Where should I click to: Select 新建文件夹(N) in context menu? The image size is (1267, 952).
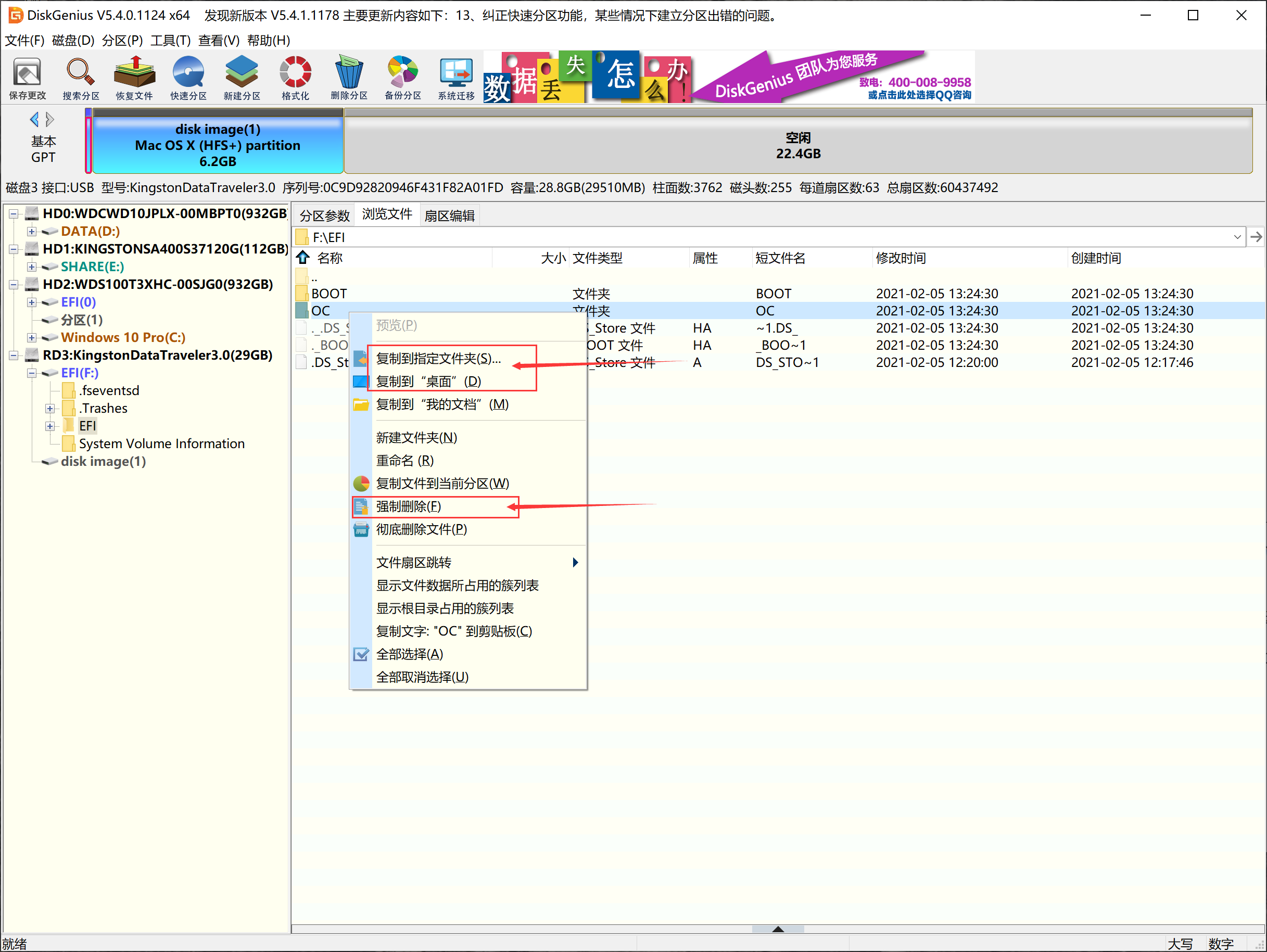point(468,438)
